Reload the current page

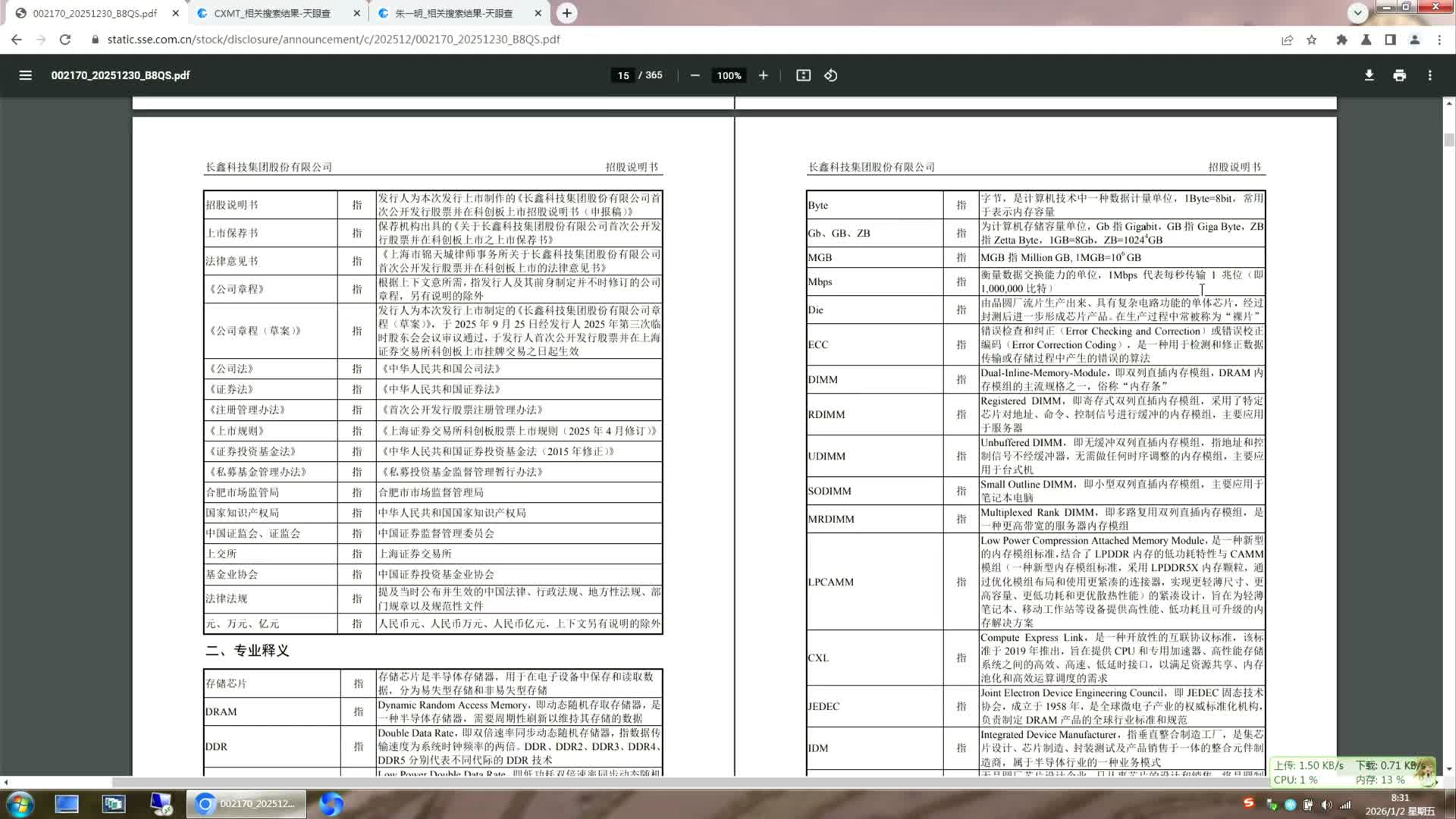[65, 39]
